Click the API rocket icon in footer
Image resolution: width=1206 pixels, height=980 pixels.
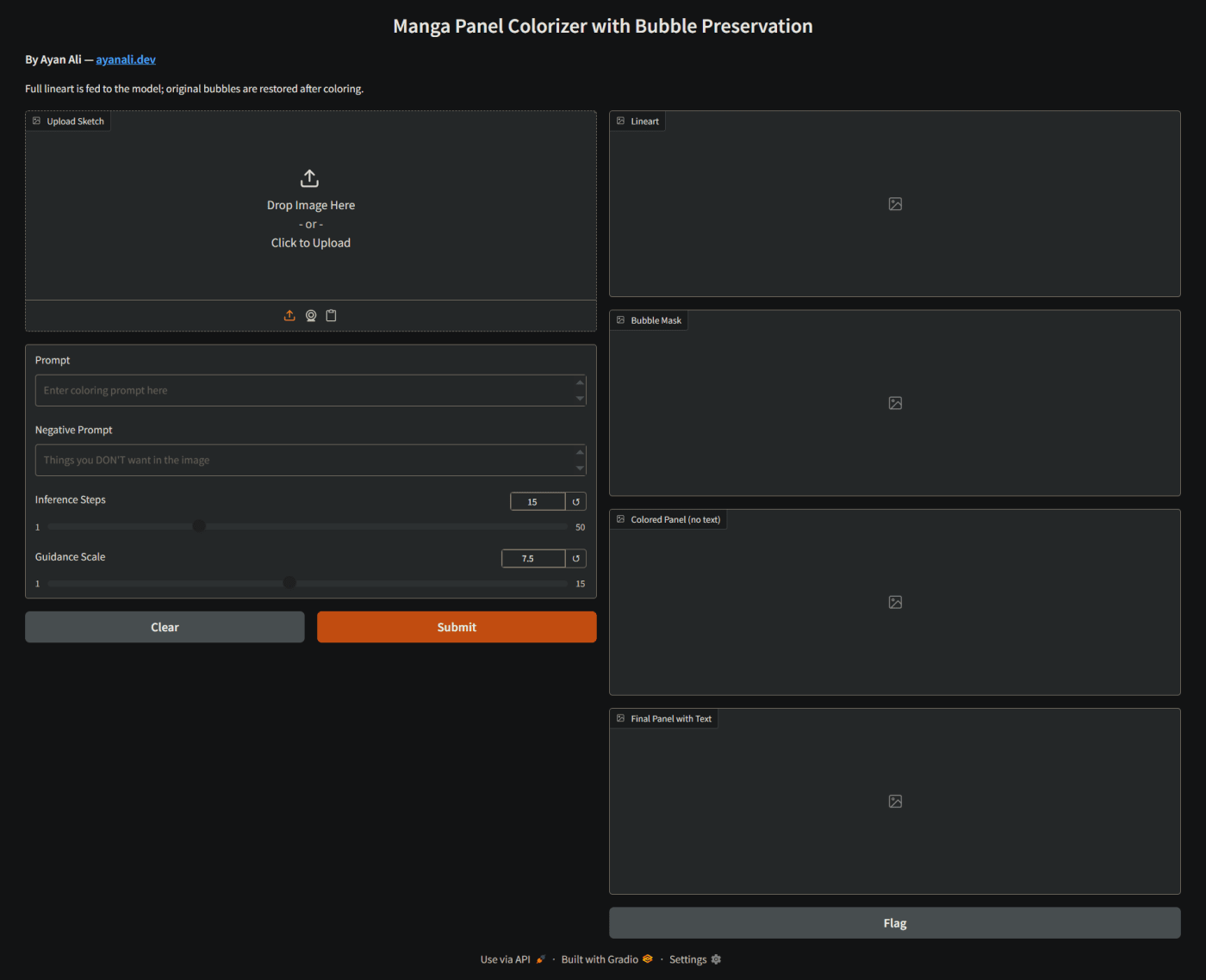pos(541,959)
